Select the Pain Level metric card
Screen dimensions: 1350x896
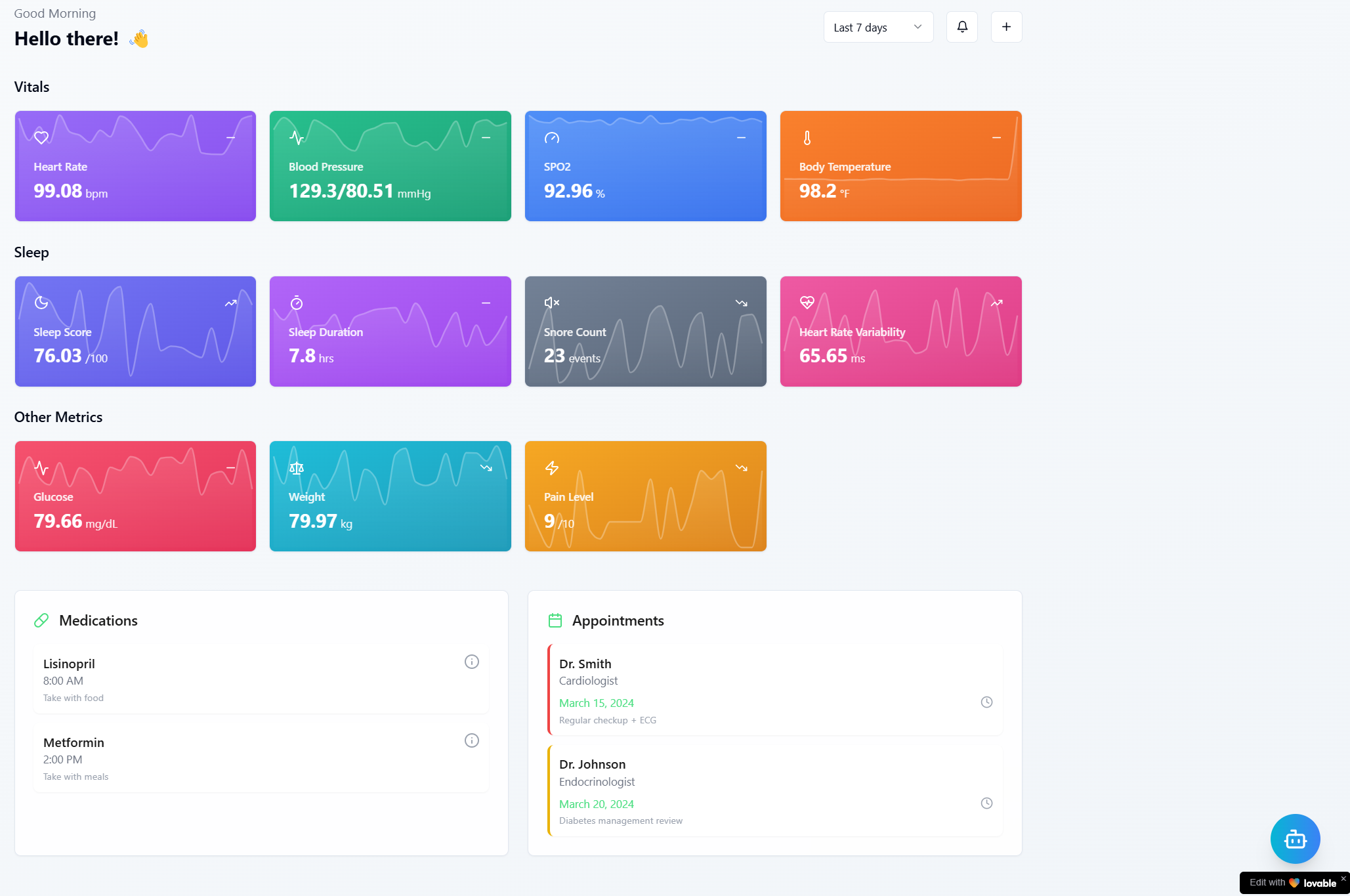coord(644,496)
